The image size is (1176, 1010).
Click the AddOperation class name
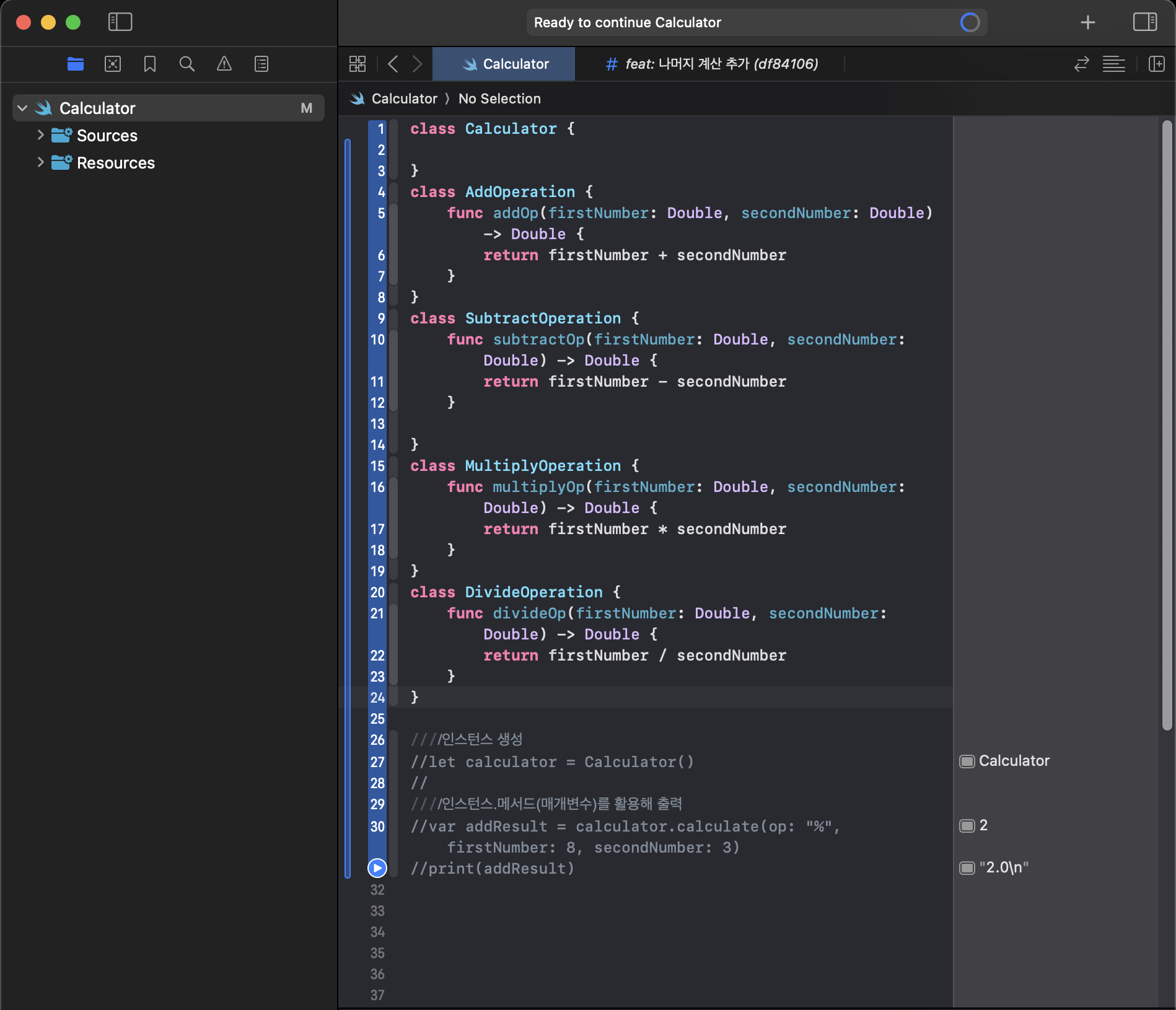pyautogui.click(x=520, y=192)
